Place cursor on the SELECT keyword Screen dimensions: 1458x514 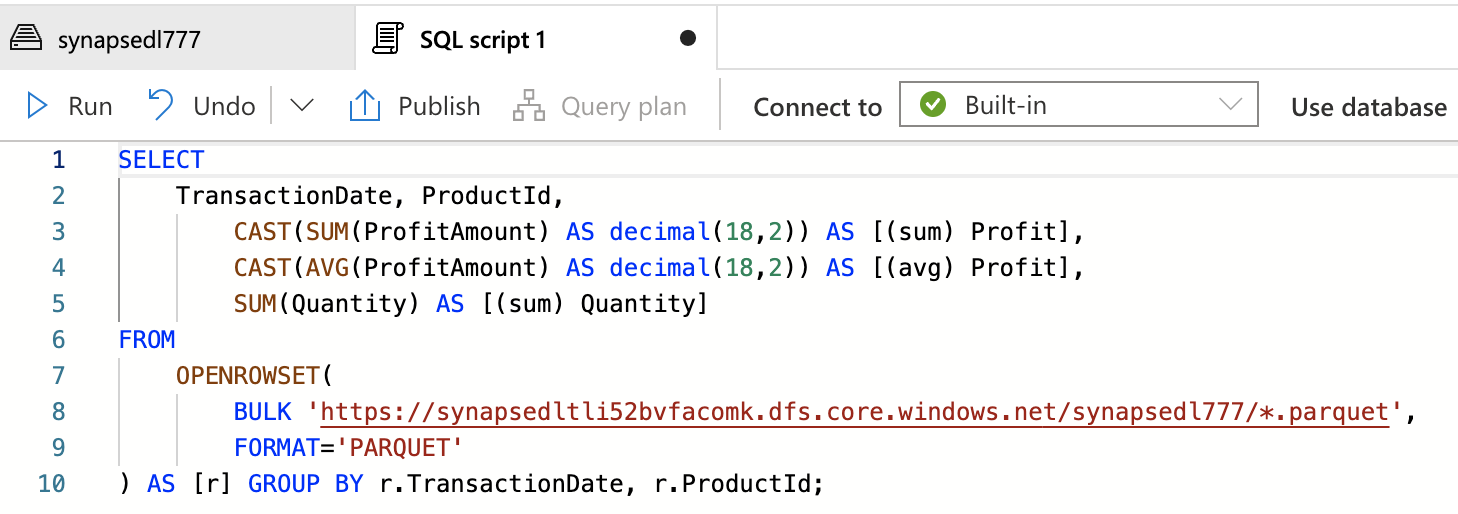[x=160, y=160]
